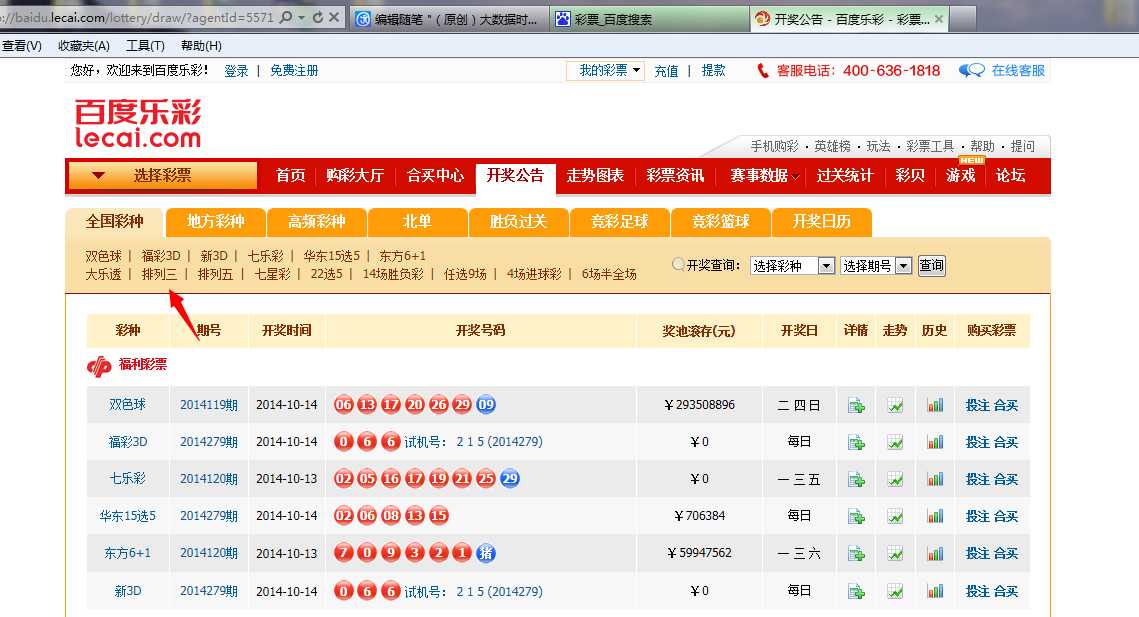The image size is (1139, 617).
Task: Click the 排列三 lottery link
Action: point(160,274)
